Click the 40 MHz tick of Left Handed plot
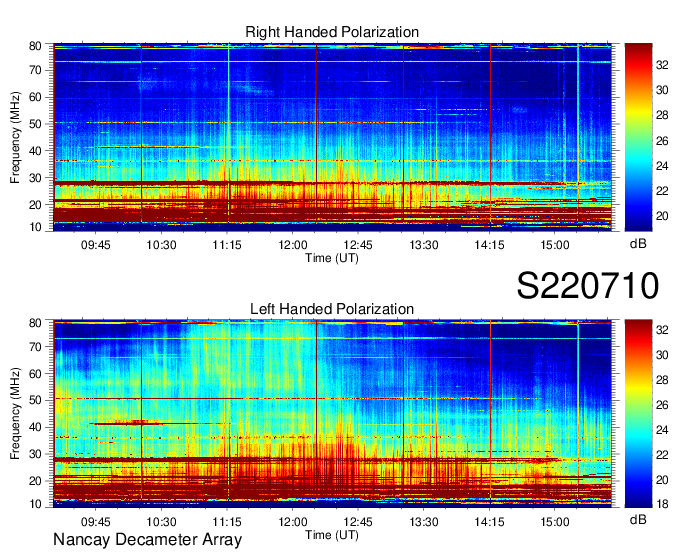 tap(35, 427)
